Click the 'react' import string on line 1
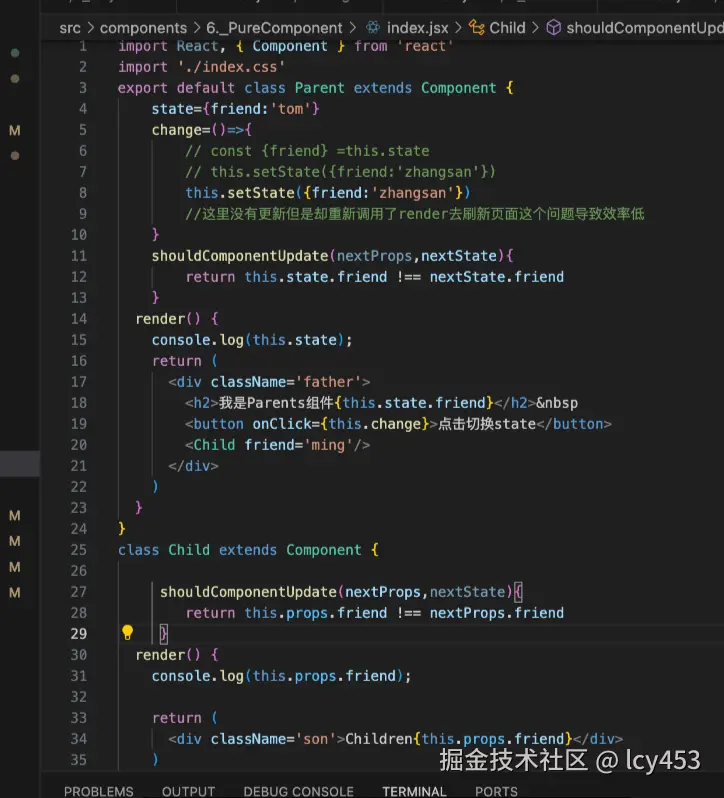Viewport: 724px width, 798px height. click(425, 46)
